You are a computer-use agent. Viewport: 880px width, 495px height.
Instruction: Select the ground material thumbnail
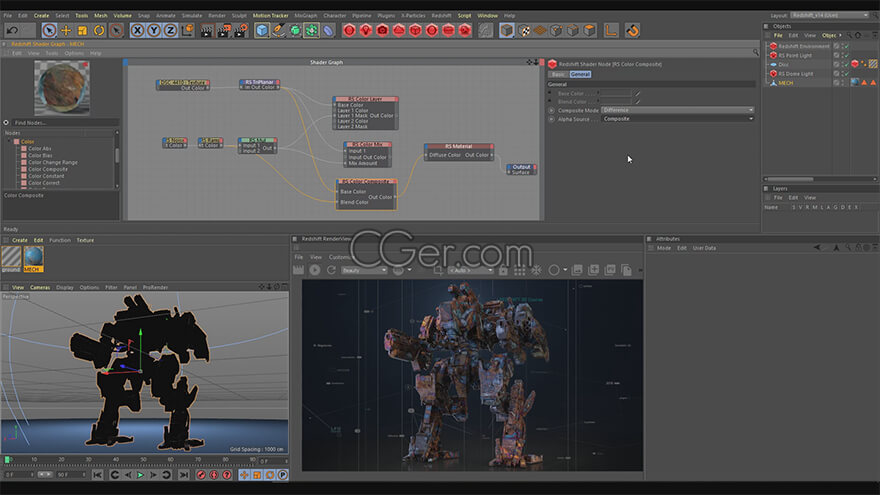coord(11,258)
